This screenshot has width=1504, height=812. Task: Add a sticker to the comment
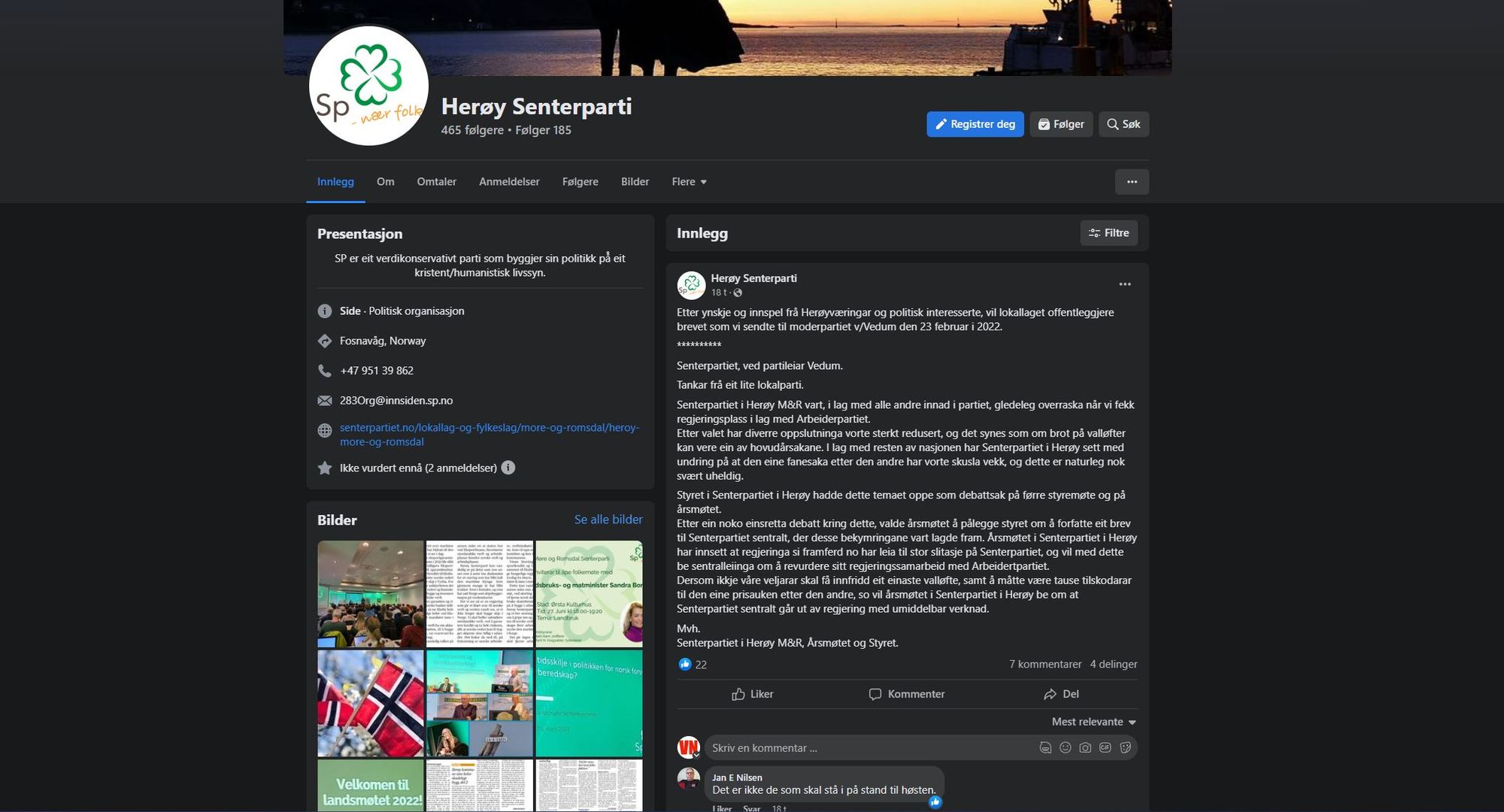1126,747
